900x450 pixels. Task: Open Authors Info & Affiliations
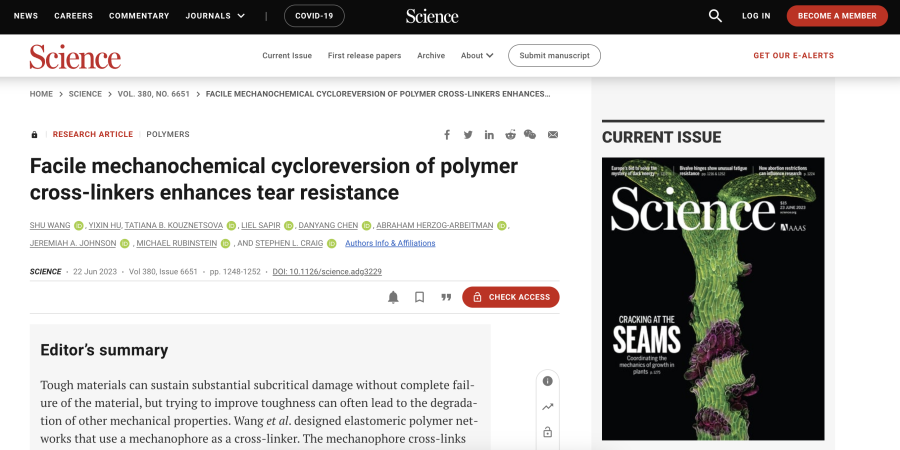click(390, 243)
